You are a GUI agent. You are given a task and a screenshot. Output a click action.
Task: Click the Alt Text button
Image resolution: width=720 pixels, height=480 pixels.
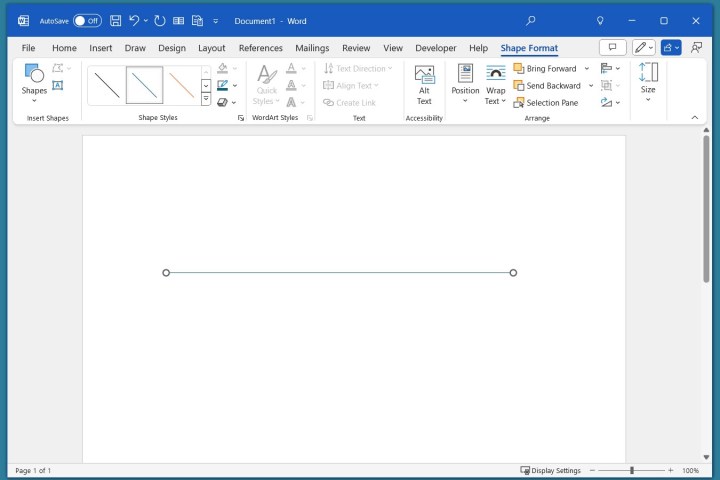tap(424, 84)
